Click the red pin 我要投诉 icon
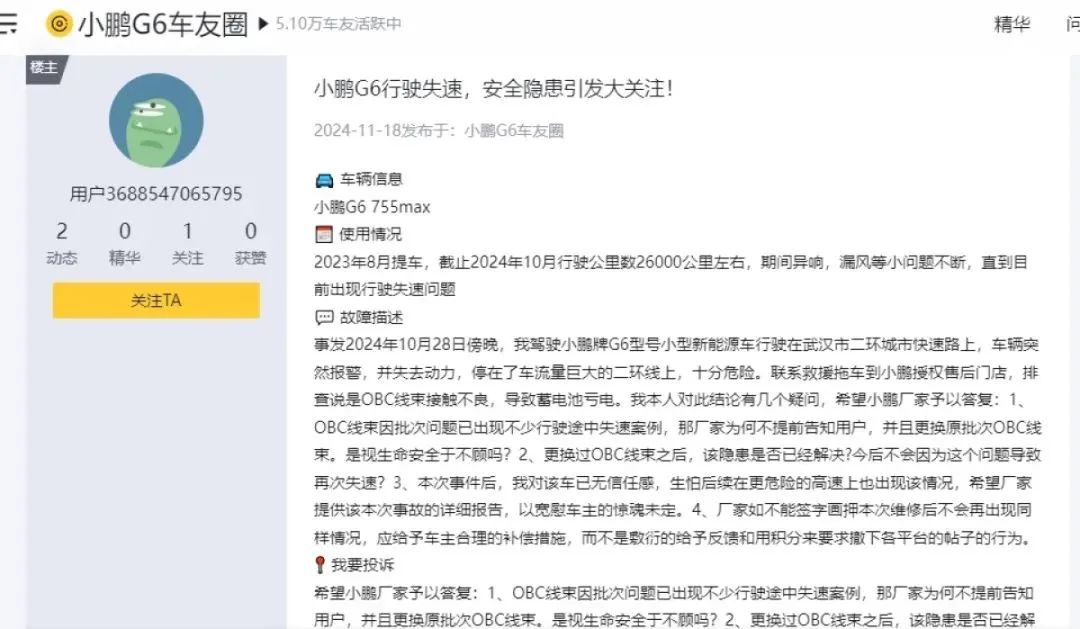 [320, 565]
